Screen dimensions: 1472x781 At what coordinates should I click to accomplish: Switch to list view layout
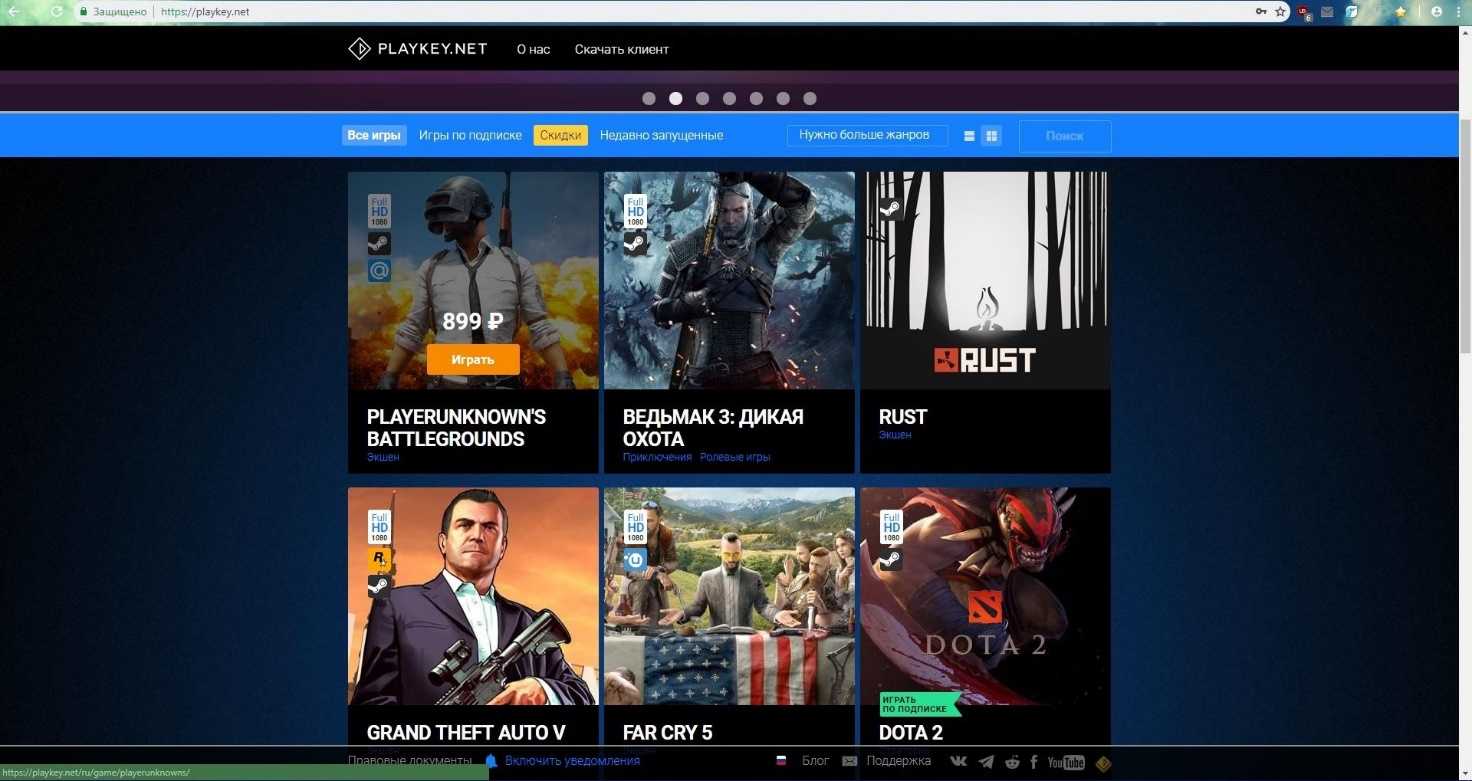tap(969, 136)
